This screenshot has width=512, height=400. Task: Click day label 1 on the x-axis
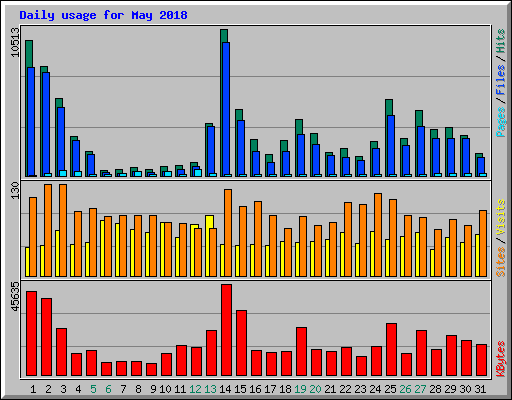(x=33, y=389)
